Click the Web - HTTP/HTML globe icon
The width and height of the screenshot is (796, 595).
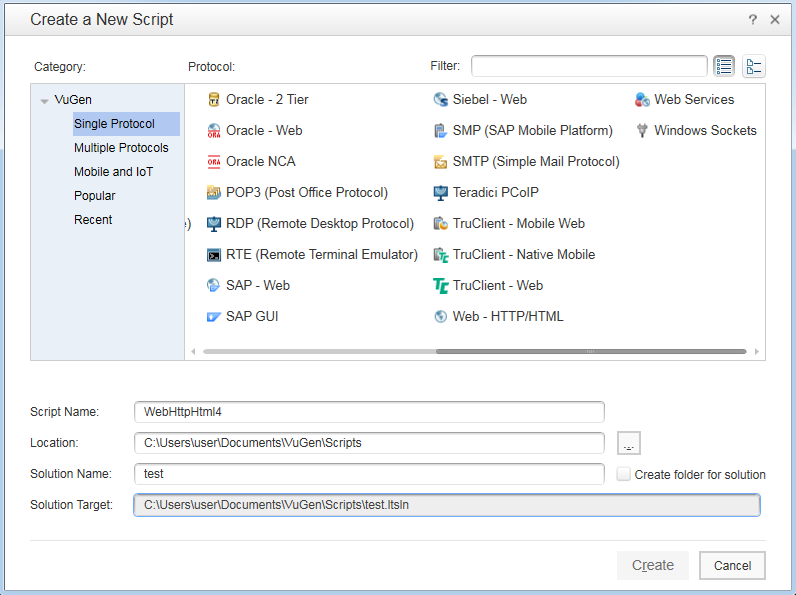click(440, 317)
